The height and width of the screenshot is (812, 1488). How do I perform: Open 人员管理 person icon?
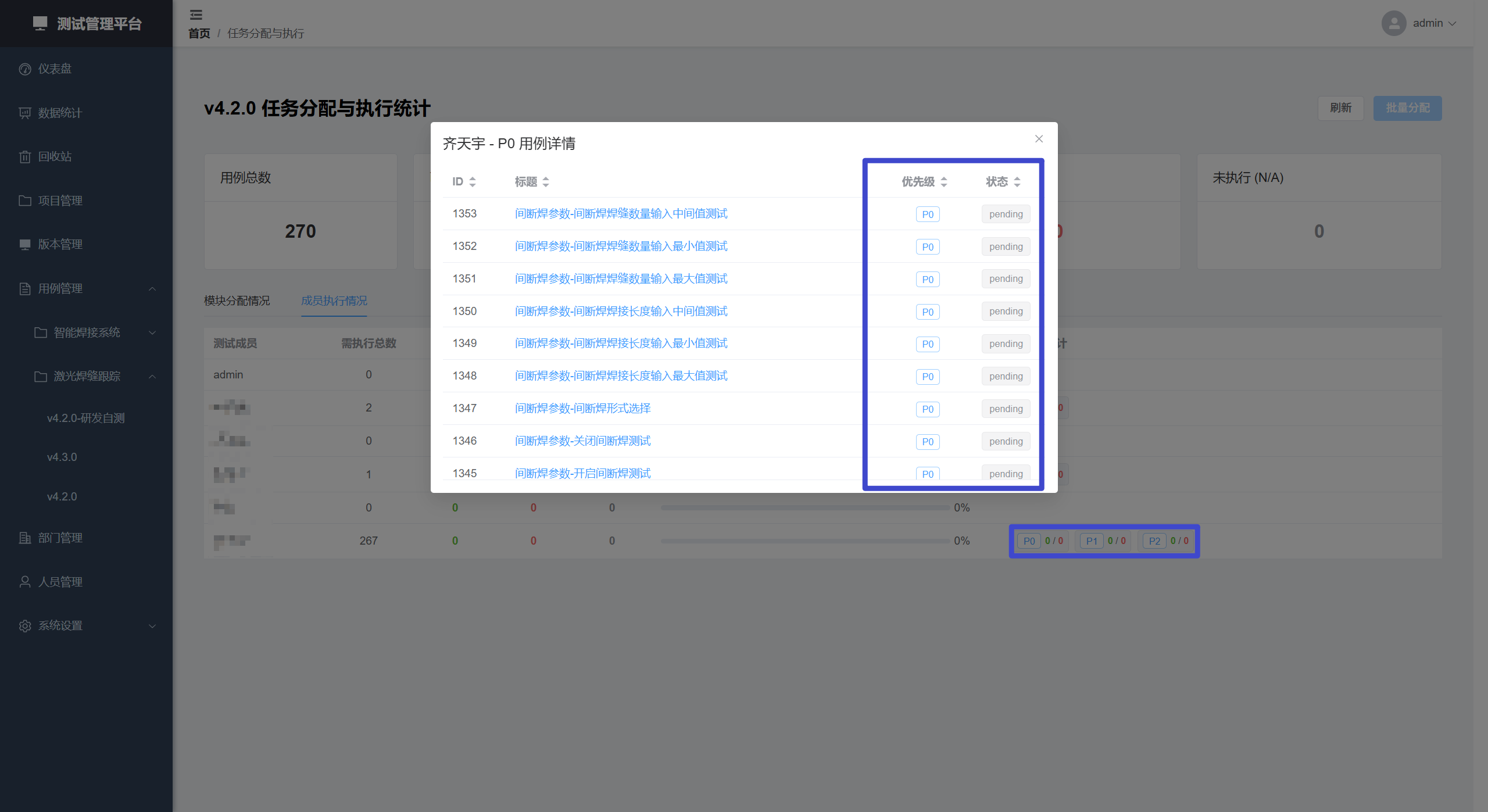25,582
